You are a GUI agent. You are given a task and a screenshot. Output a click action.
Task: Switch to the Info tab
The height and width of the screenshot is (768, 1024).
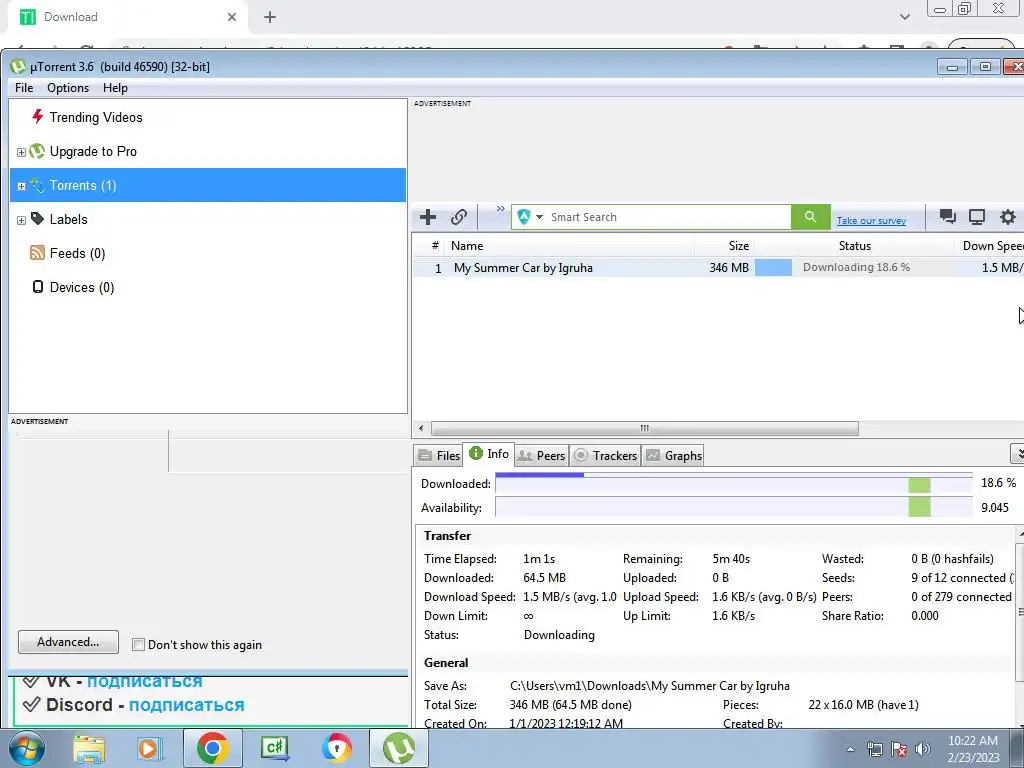(488, 453)
